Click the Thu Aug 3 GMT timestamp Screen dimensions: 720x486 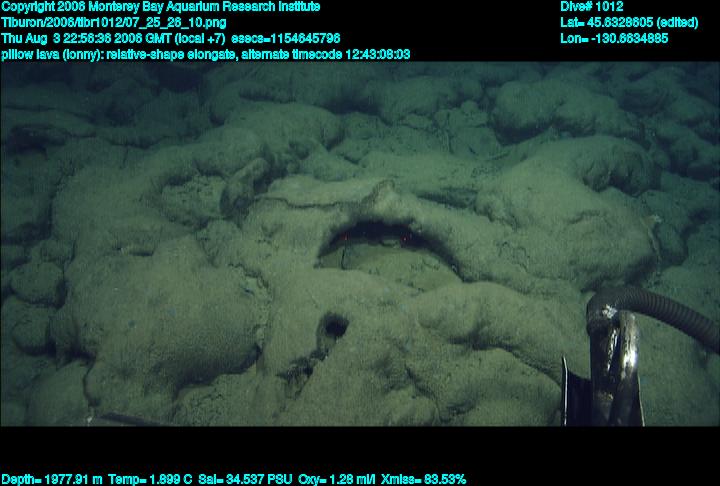click(113, 38)
